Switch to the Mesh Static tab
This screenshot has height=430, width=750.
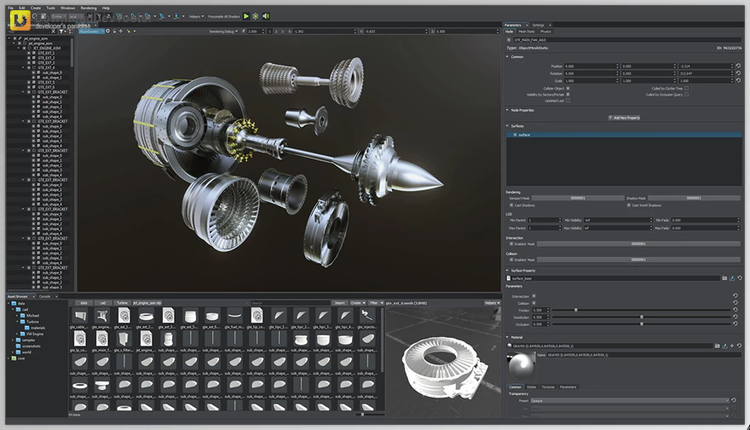click(527, 32)
